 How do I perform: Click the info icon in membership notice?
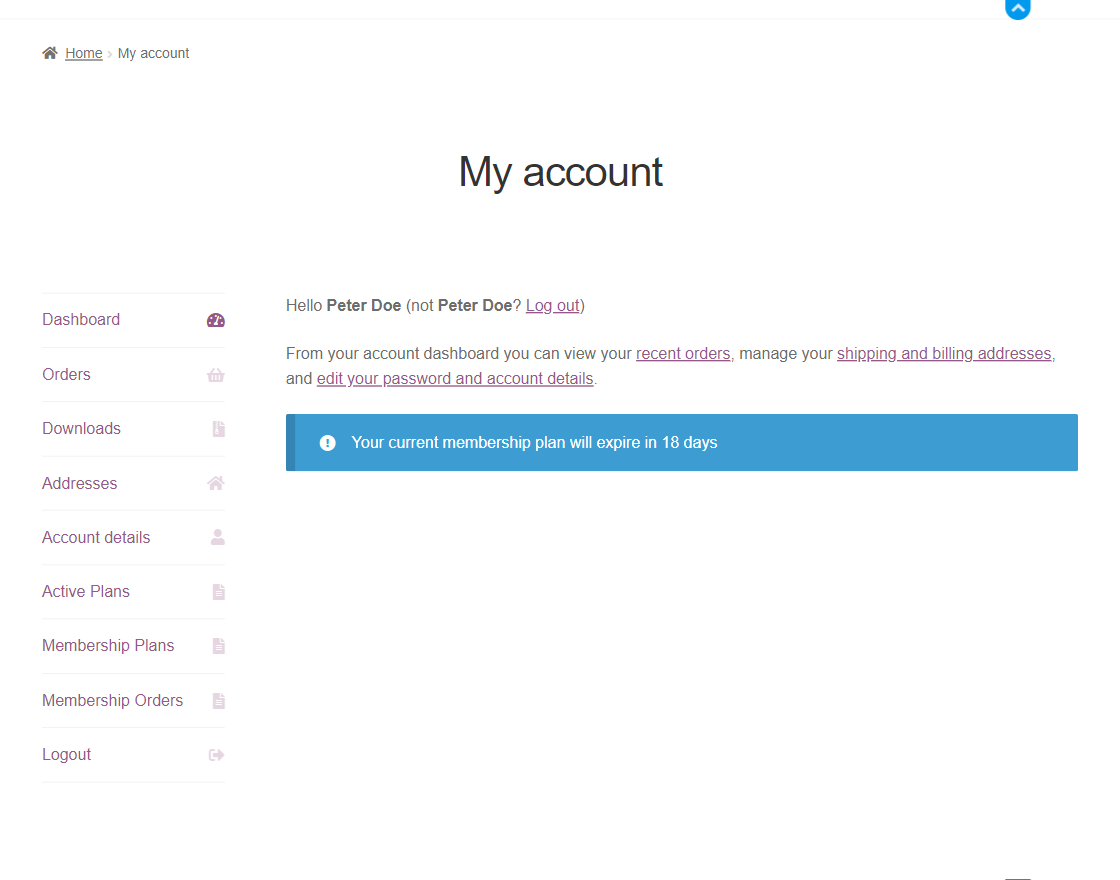click(x=327, y=442)
